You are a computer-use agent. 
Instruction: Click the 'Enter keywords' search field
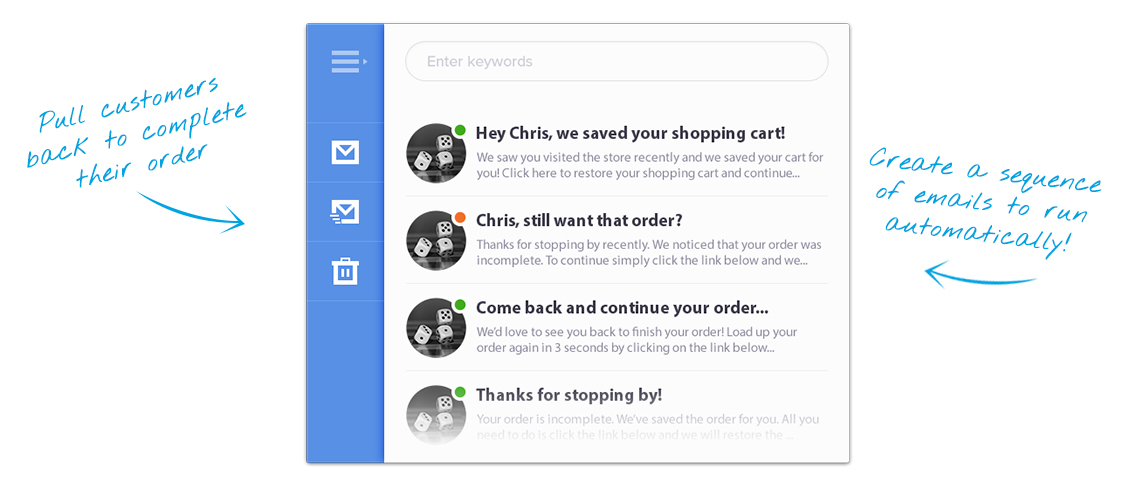pos(616,61)
